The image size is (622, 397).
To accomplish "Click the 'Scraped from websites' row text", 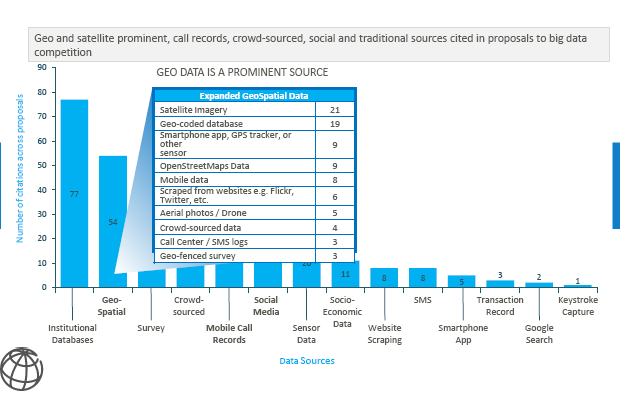I will point(227,196).
